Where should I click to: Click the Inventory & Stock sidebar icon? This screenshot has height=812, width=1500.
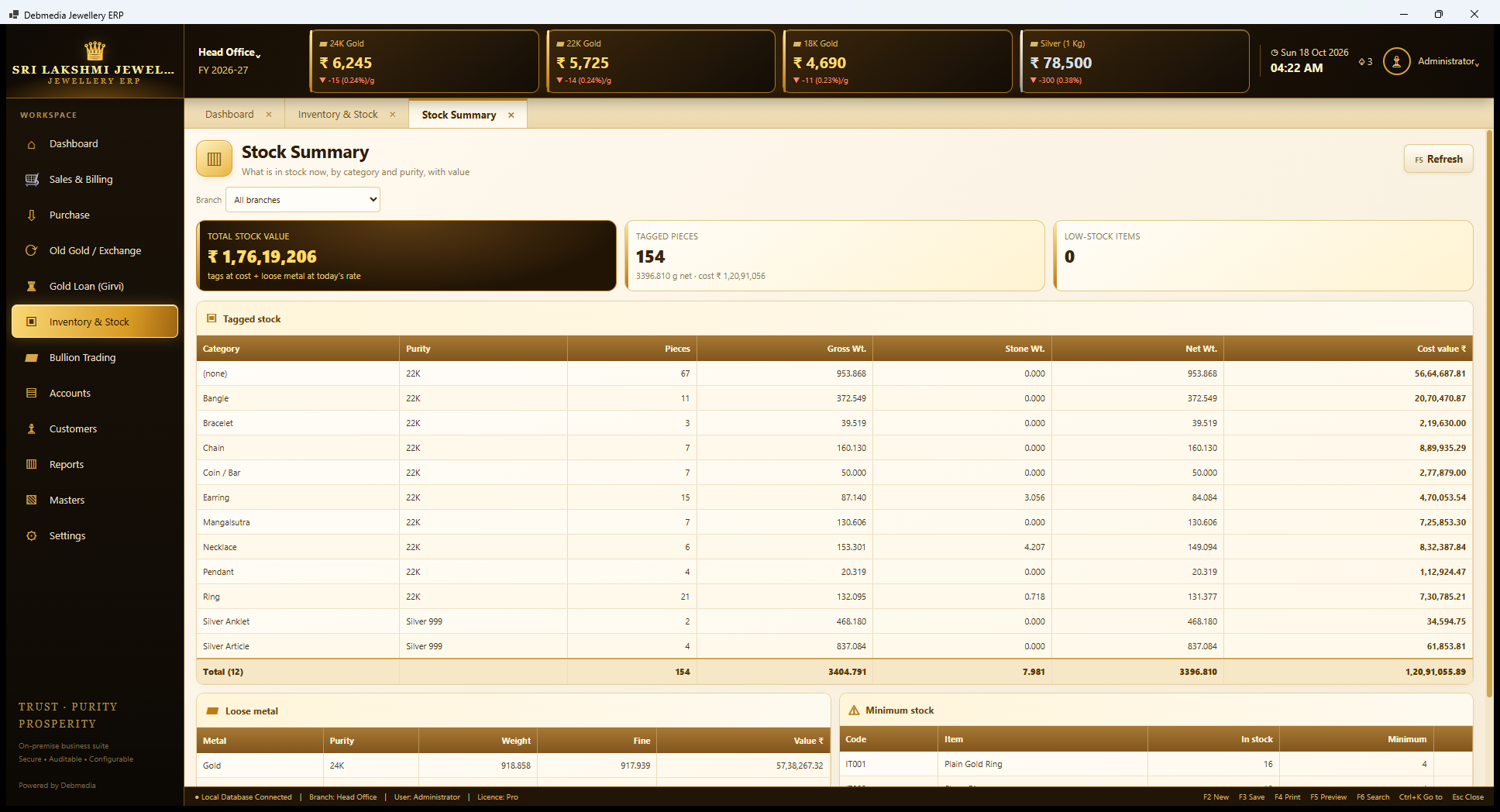[32, 322]
